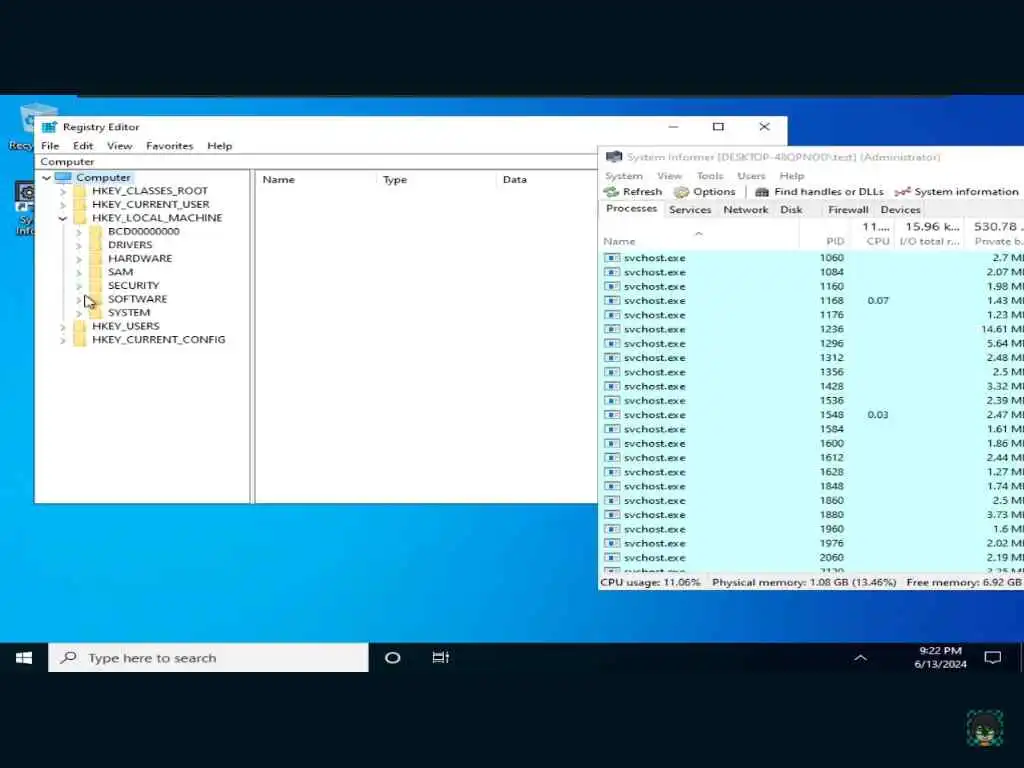Viewport: 1024px width, 768px height.
Task: Select svchost.exe row with PID 1848
Action: click(x=811, y=487)
